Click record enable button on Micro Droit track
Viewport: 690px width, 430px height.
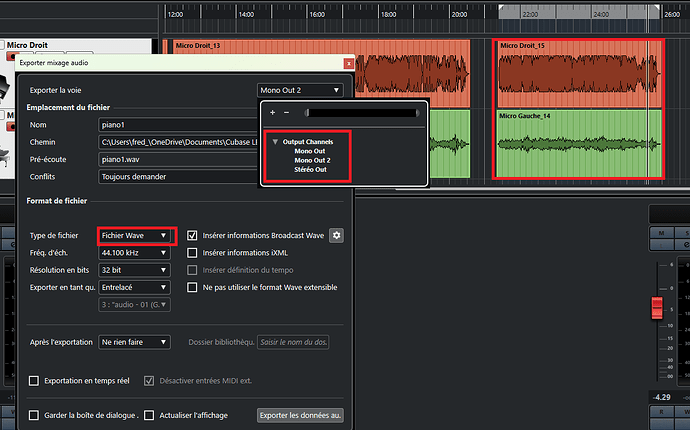(x=11, y=57)
